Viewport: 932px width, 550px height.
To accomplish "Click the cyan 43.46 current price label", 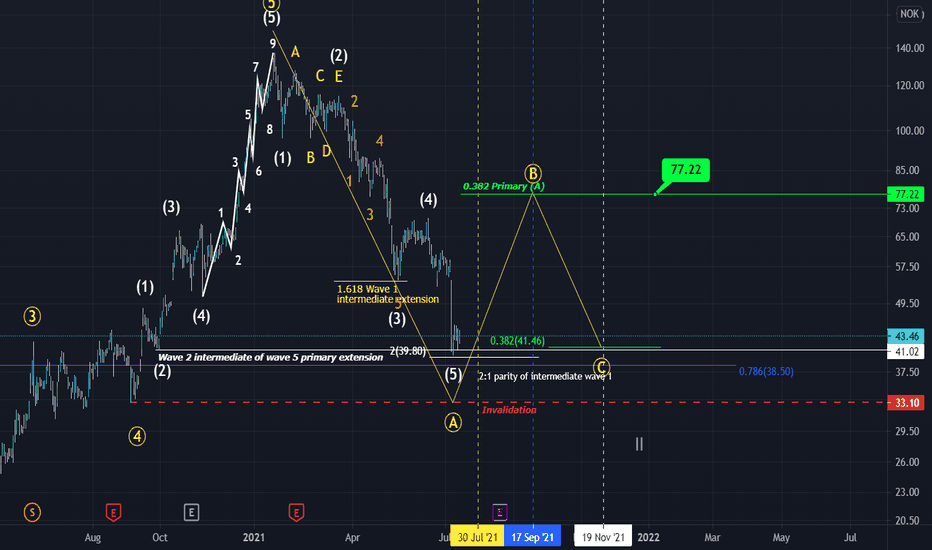I will (x=906, y=336).
